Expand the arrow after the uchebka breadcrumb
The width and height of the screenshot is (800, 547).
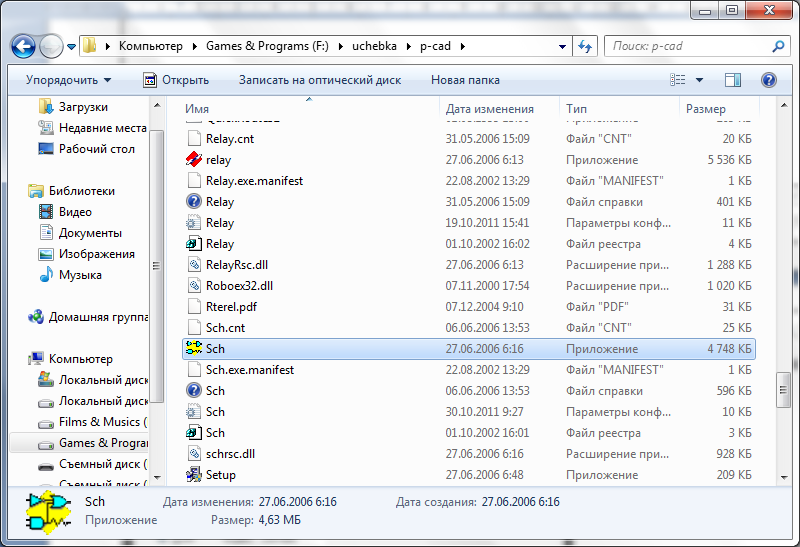[x=409, y=46]
